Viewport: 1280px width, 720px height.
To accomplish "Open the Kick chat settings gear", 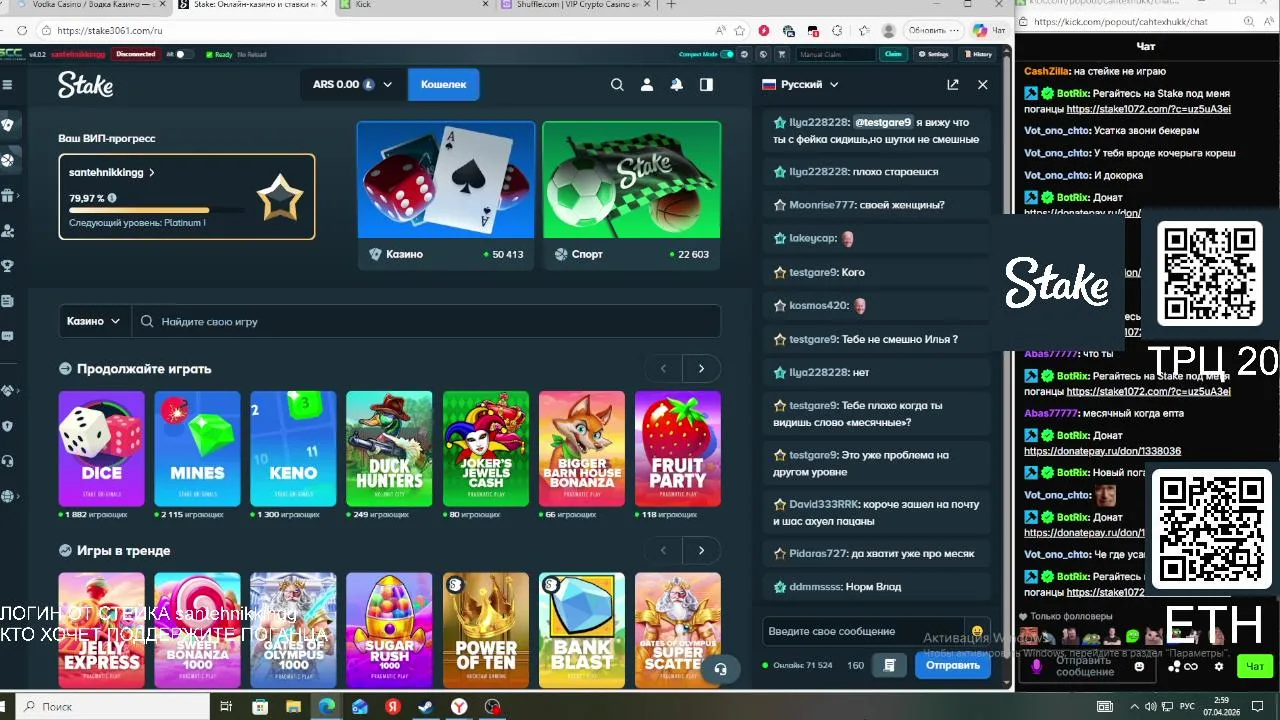I will [1219, 666].
